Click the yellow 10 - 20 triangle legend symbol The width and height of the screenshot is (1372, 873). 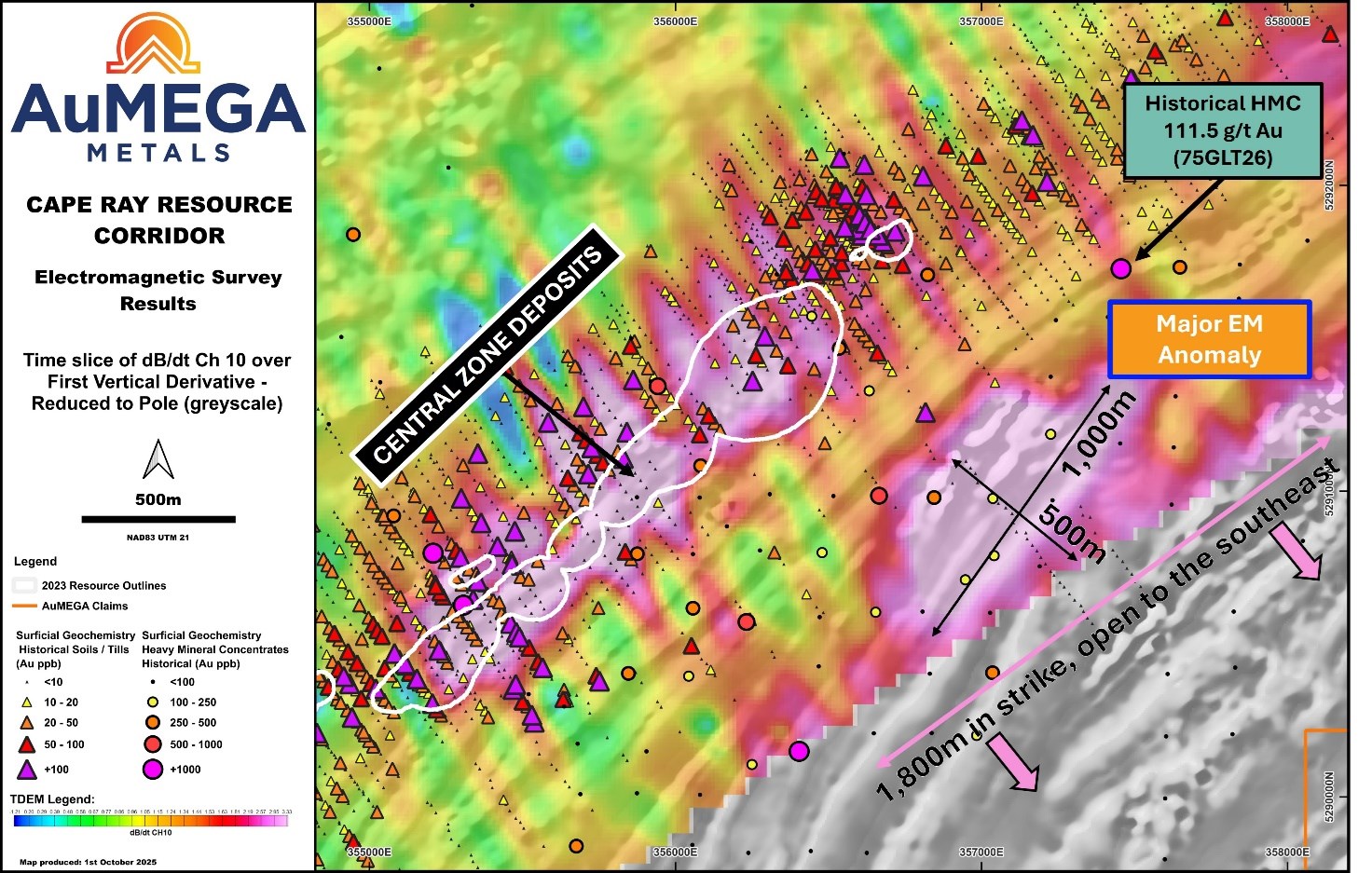point(27,702)
